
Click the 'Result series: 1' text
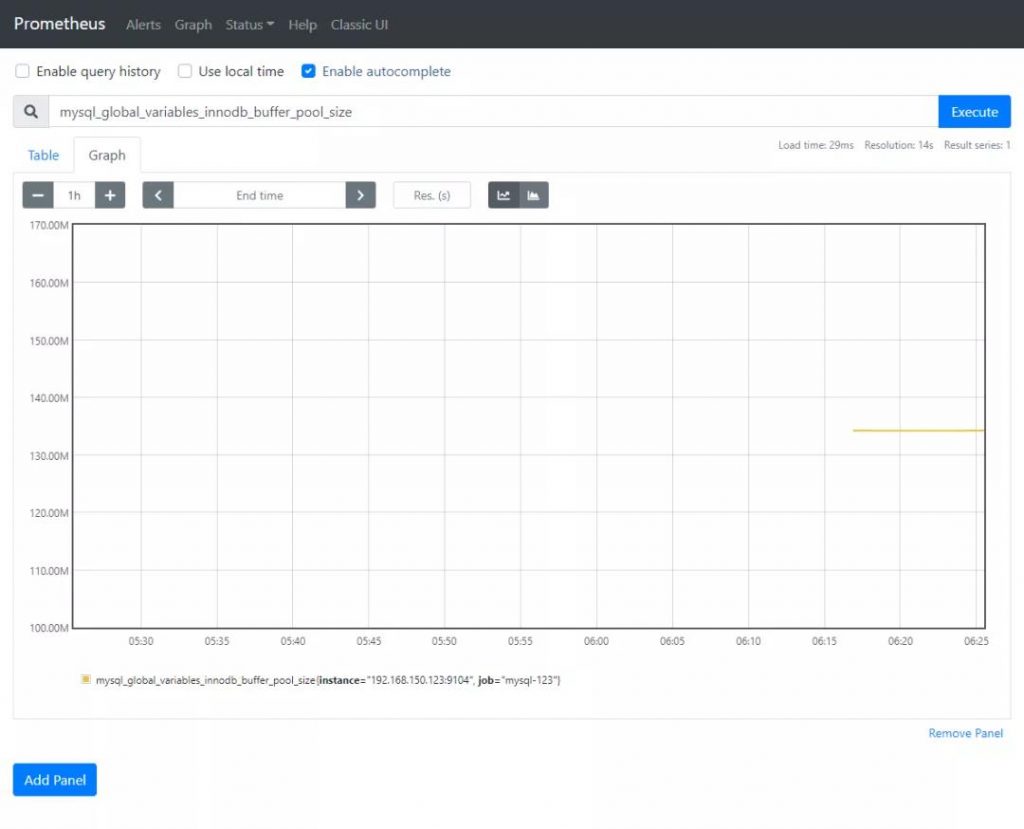977,145
